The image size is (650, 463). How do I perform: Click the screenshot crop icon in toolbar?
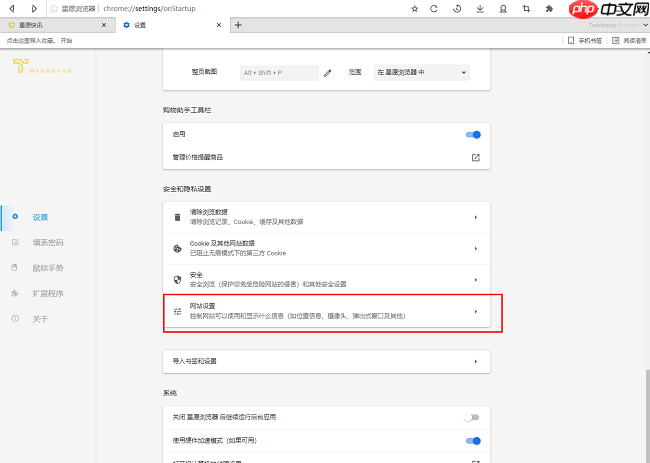coord(526,8)
